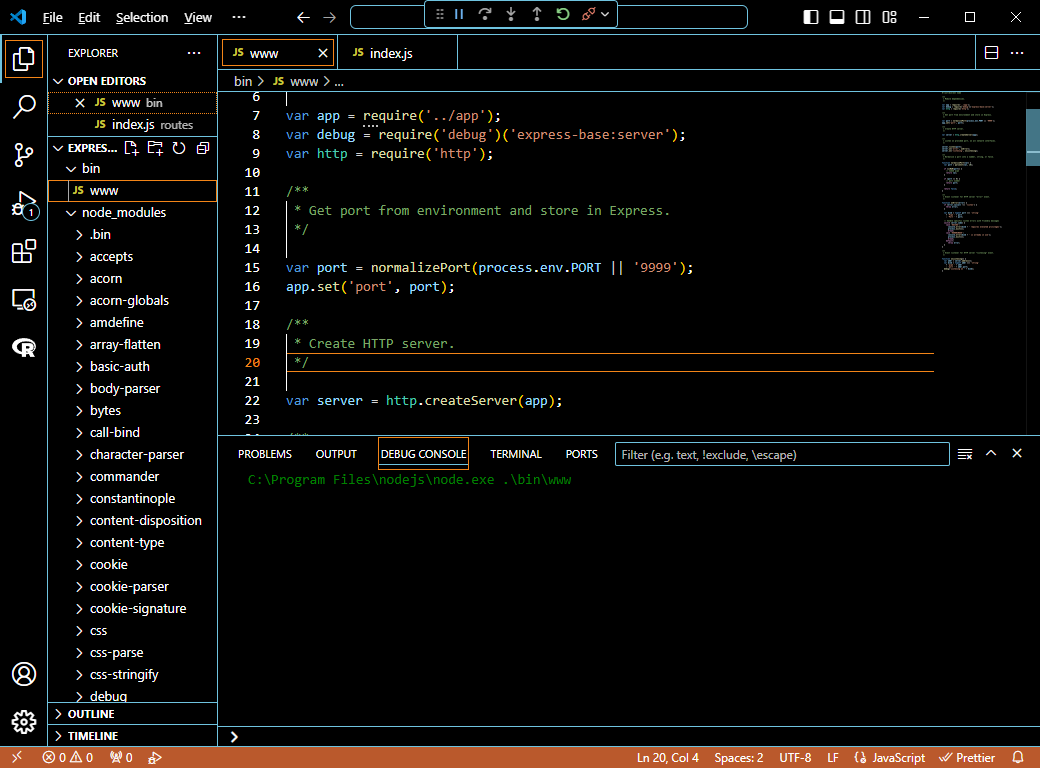Expand the Outline section
The width and height of the screenshot is (1040, 768).
click(x=133, y=714)
